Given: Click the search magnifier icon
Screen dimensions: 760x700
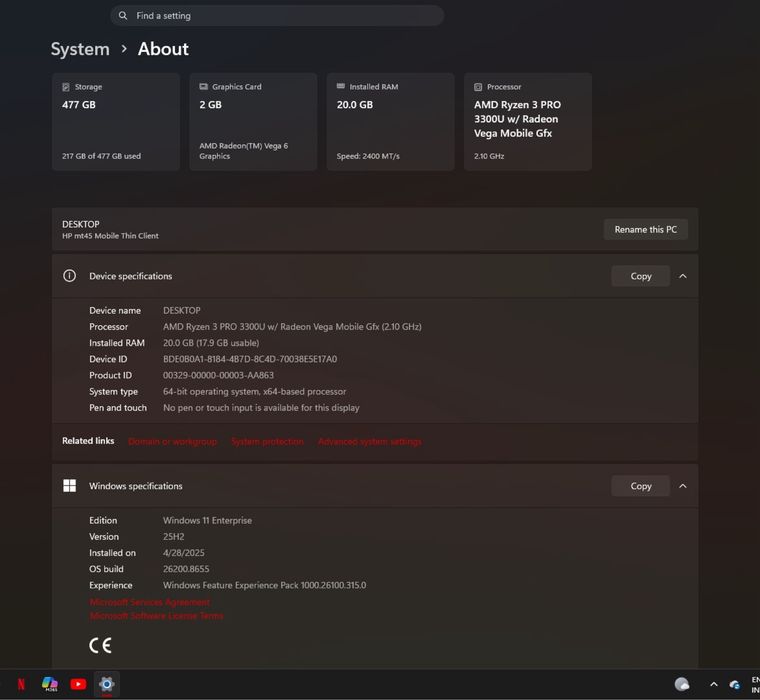Looking at the screenshot, I should click(123, 16).
